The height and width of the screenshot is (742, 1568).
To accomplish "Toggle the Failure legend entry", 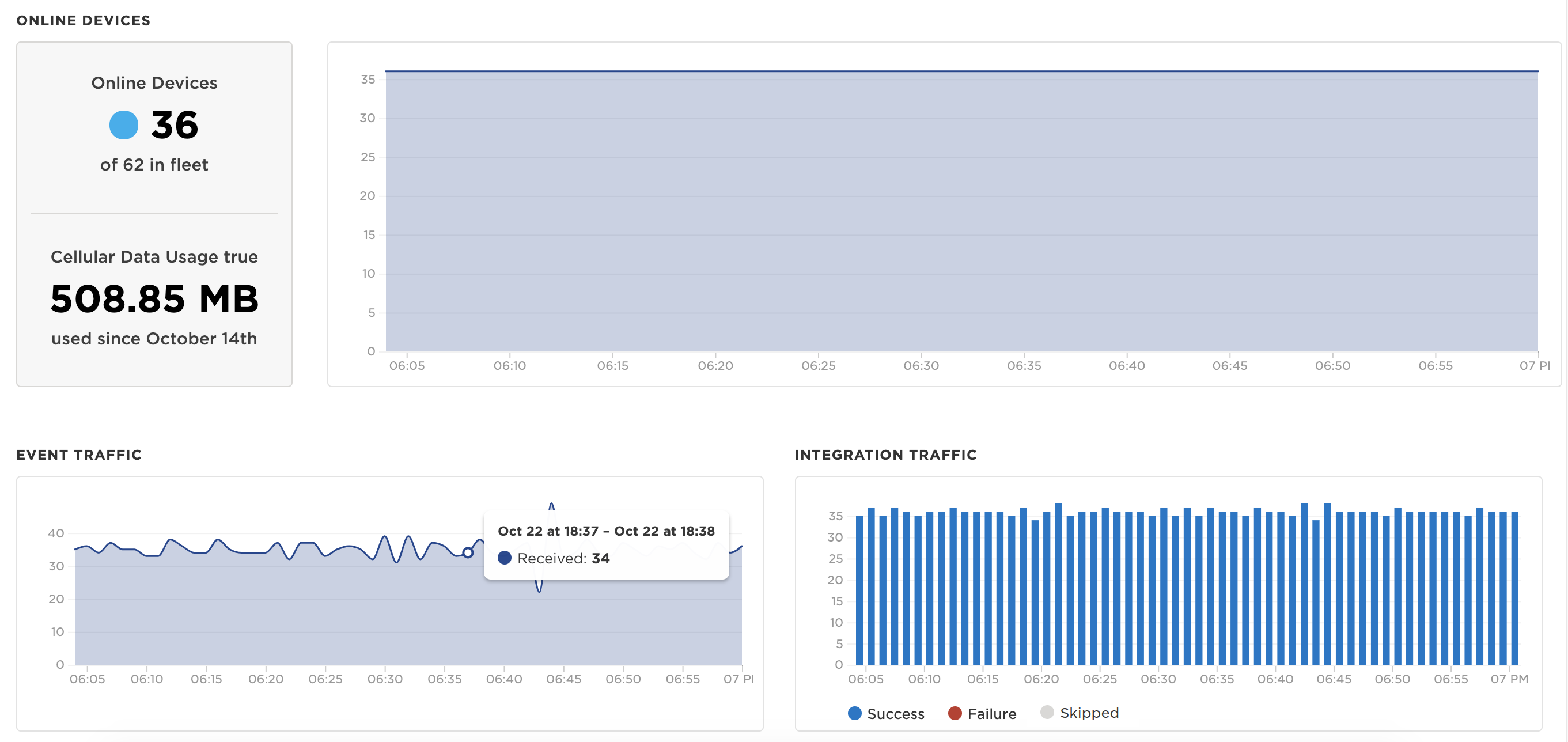I will 982,713.
